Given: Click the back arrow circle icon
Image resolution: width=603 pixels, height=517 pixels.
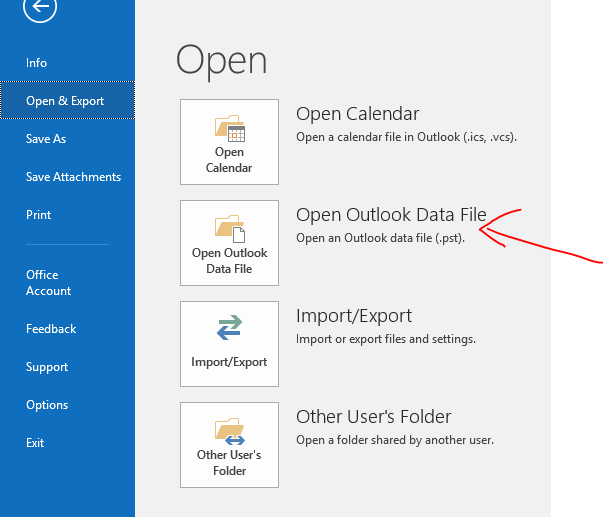Looking at the screenshot, I should 40,6.
